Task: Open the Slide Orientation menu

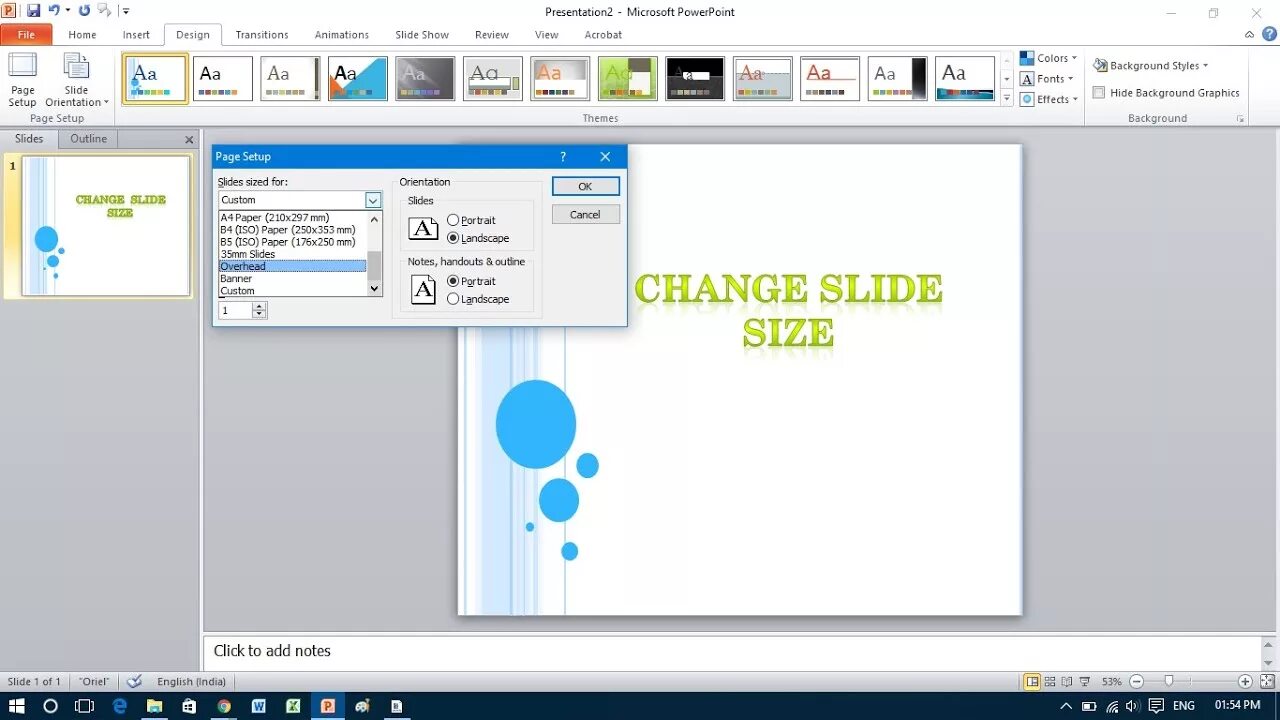Action: (x=76, y=80)
